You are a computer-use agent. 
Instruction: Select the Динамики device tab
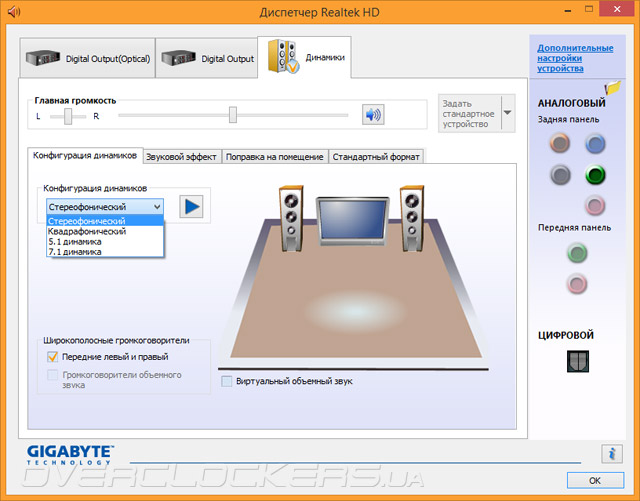tap(304, 57)
